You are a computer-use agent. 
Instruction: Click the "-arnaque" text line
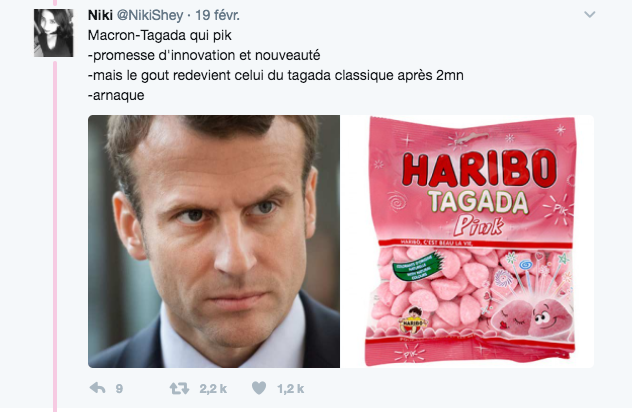pos(116,96)
